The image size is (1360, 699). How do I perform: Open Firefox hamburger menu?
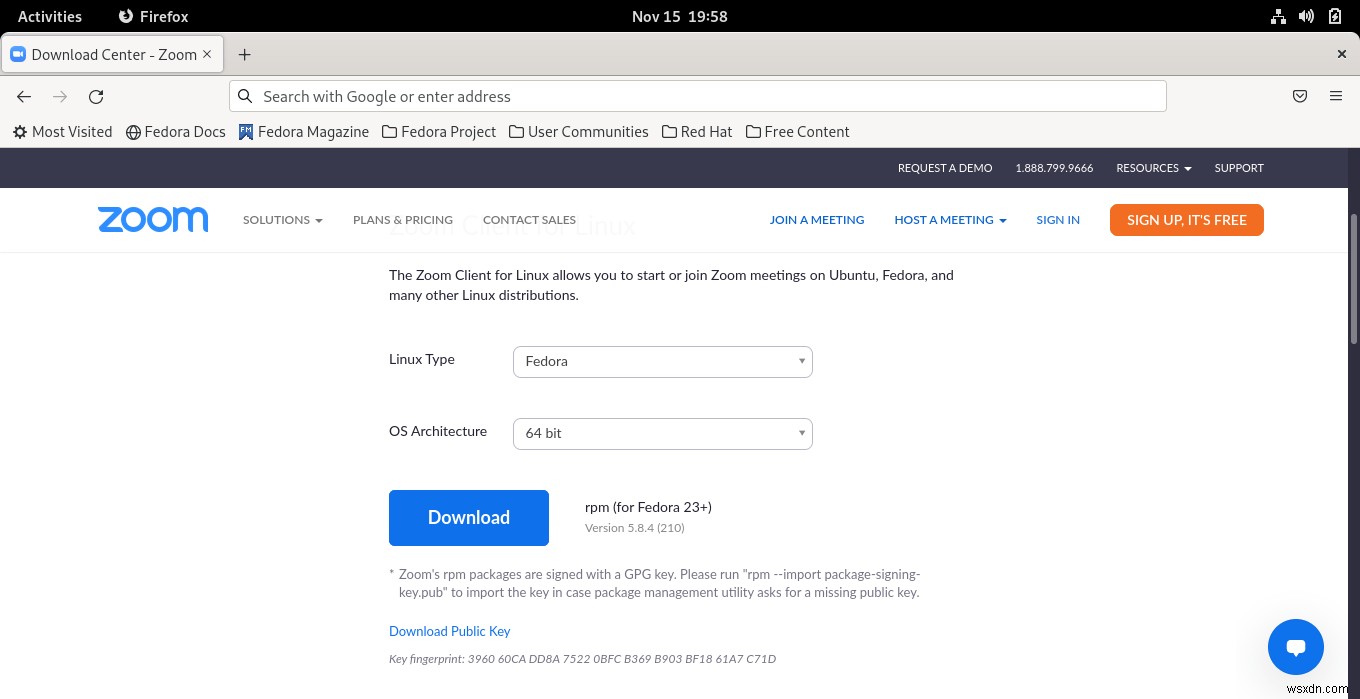click(x=1336, y=97)
